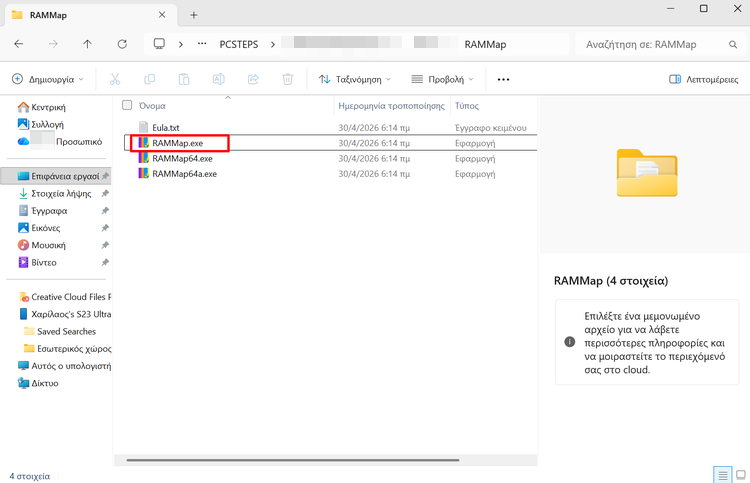Expand the Δημιουργία new item menu
Screen dimensions: 750x483
pos(47,79)
